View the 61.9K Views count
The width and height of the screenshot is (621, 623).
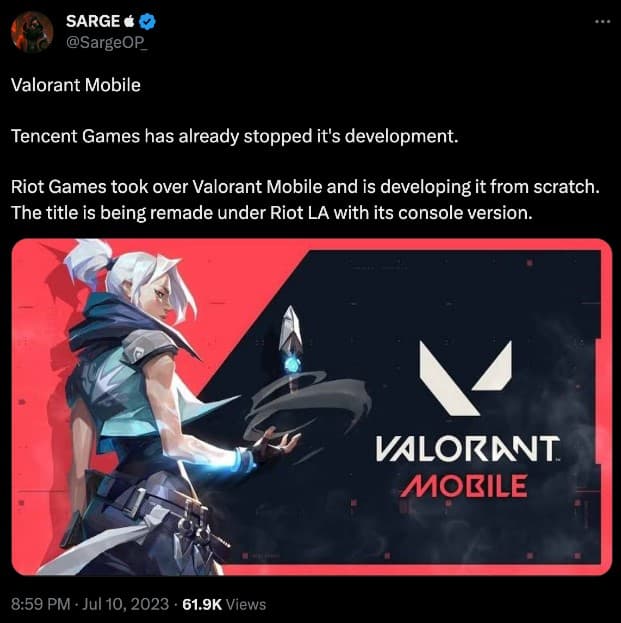pyautogui.click(x=224, y=604)
